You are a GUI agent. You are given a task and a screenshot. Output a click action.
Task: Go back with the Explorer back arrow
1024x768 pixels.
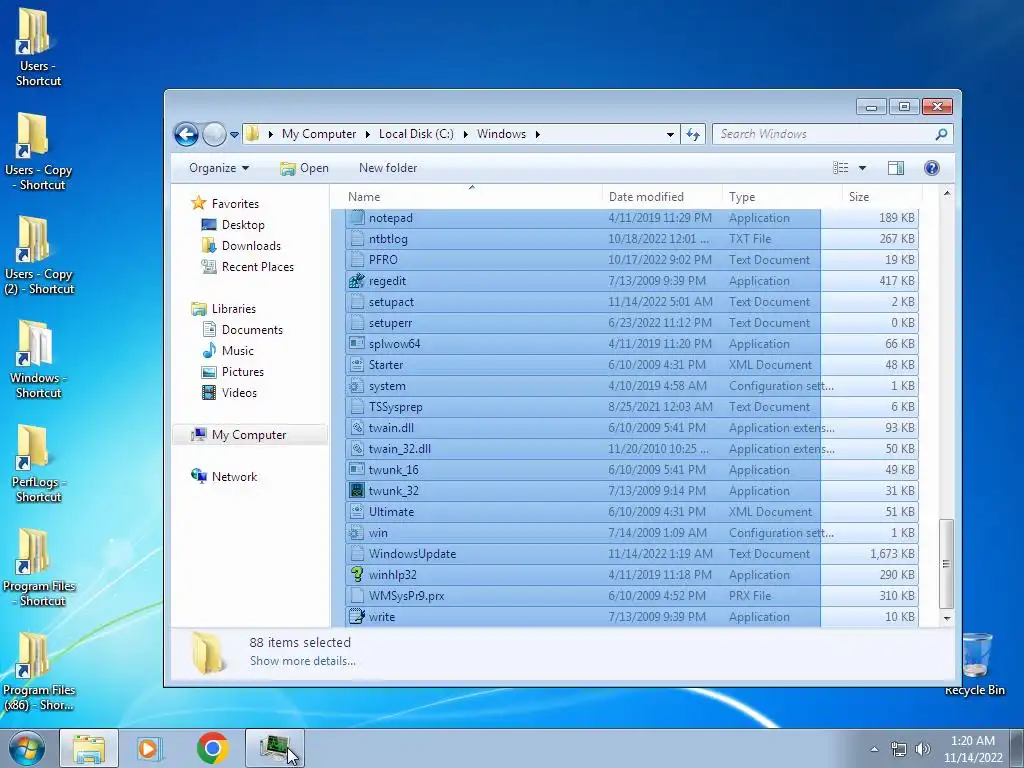coord(186,135)
